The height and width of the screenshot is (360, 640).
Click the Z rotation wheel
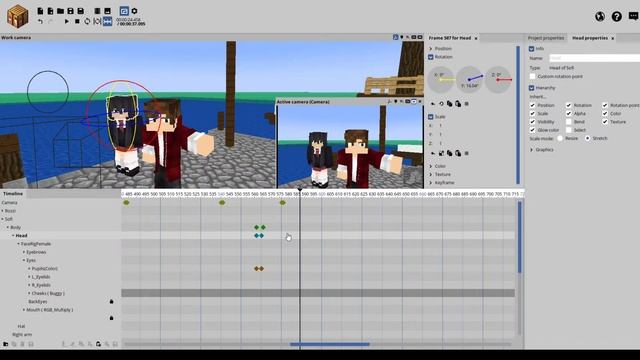click(x=498, y=80)
